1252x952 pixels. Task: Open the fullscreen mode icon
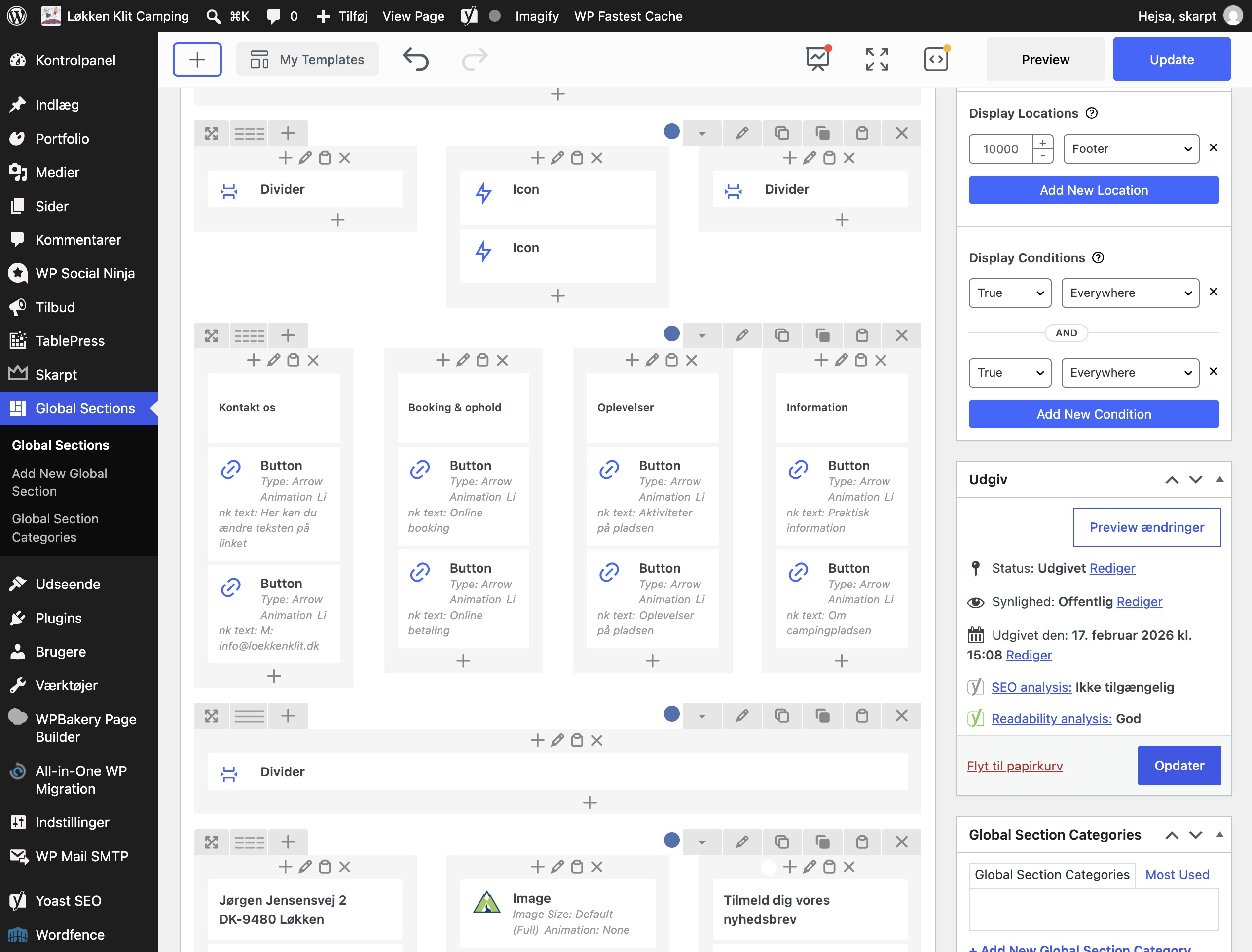877,59
